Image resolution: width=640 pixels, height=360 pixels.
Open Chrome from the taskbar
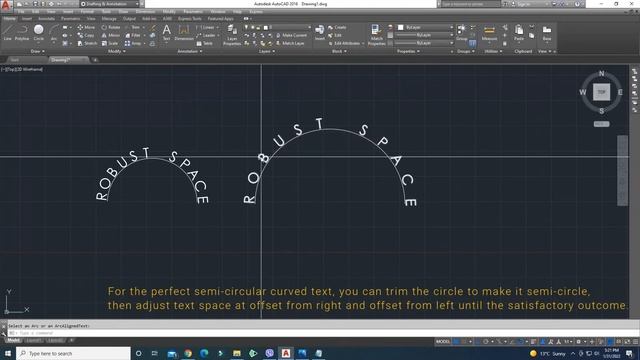pyautogui.click(x=188, y=353)
